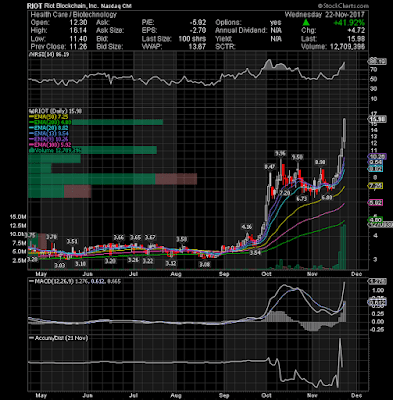Click the 1.00 MACD scale label
Image resolution: width=393 pixels, height=400 pixels.
pyautogui.click(x=378, y=290)
